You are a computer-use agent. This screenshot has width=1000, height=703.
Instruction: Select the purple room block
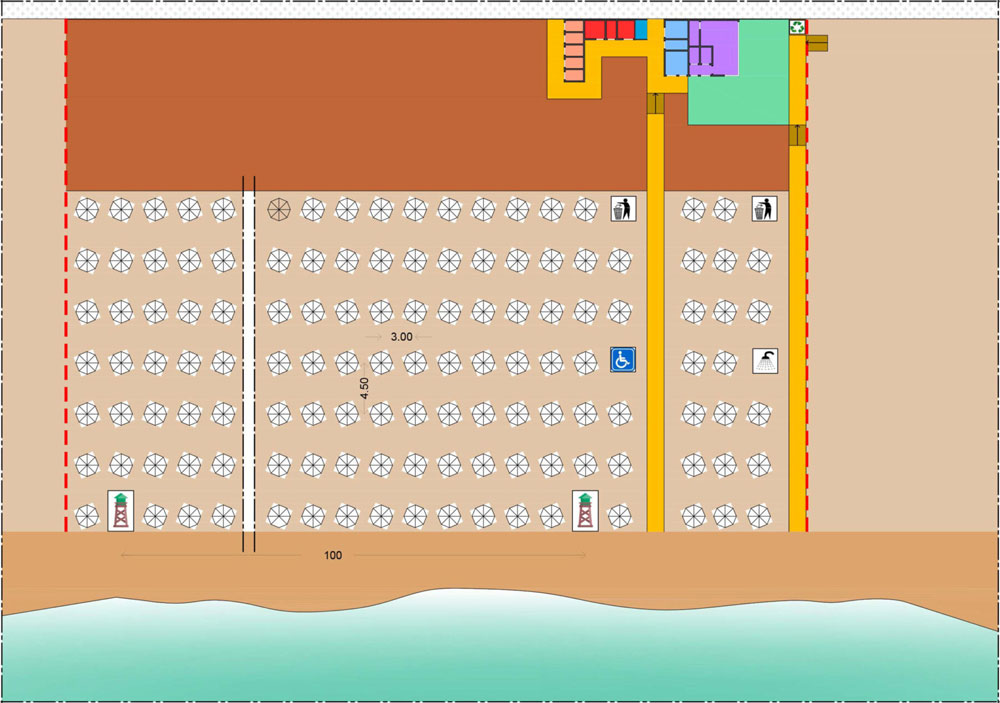click(714, 48)
